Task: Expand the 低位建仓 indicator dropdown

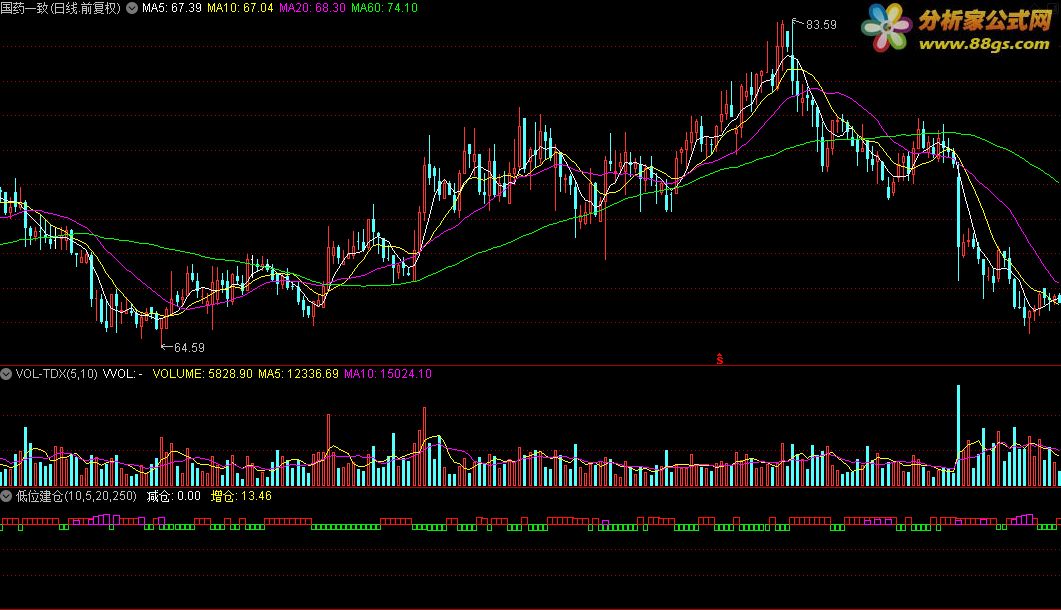Action: [6, 496]
